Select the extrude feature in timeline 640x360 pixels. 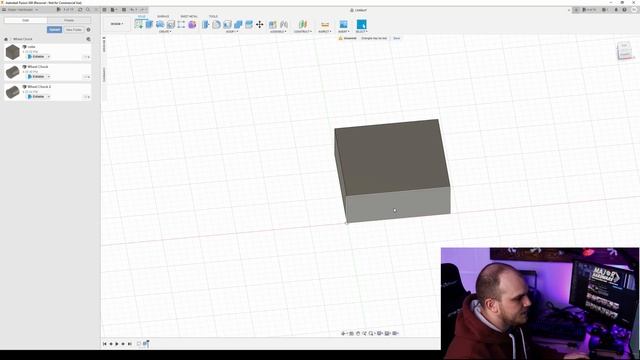point(145,344)
